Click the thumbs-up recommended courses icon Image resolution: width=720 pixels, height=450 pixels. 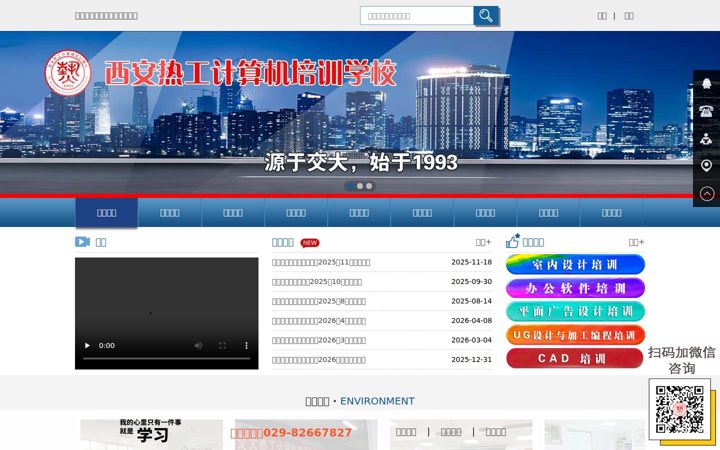click(512, 241)
